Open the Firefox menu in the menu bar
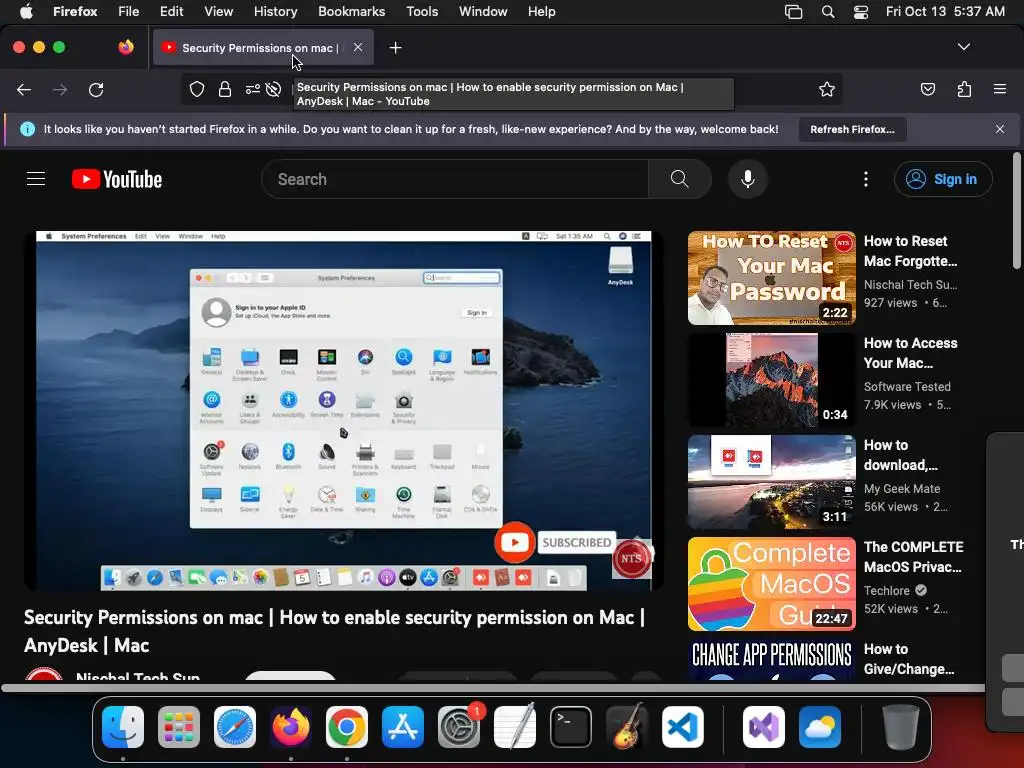This screenshot has height=768, width=1024. [75, 11]
